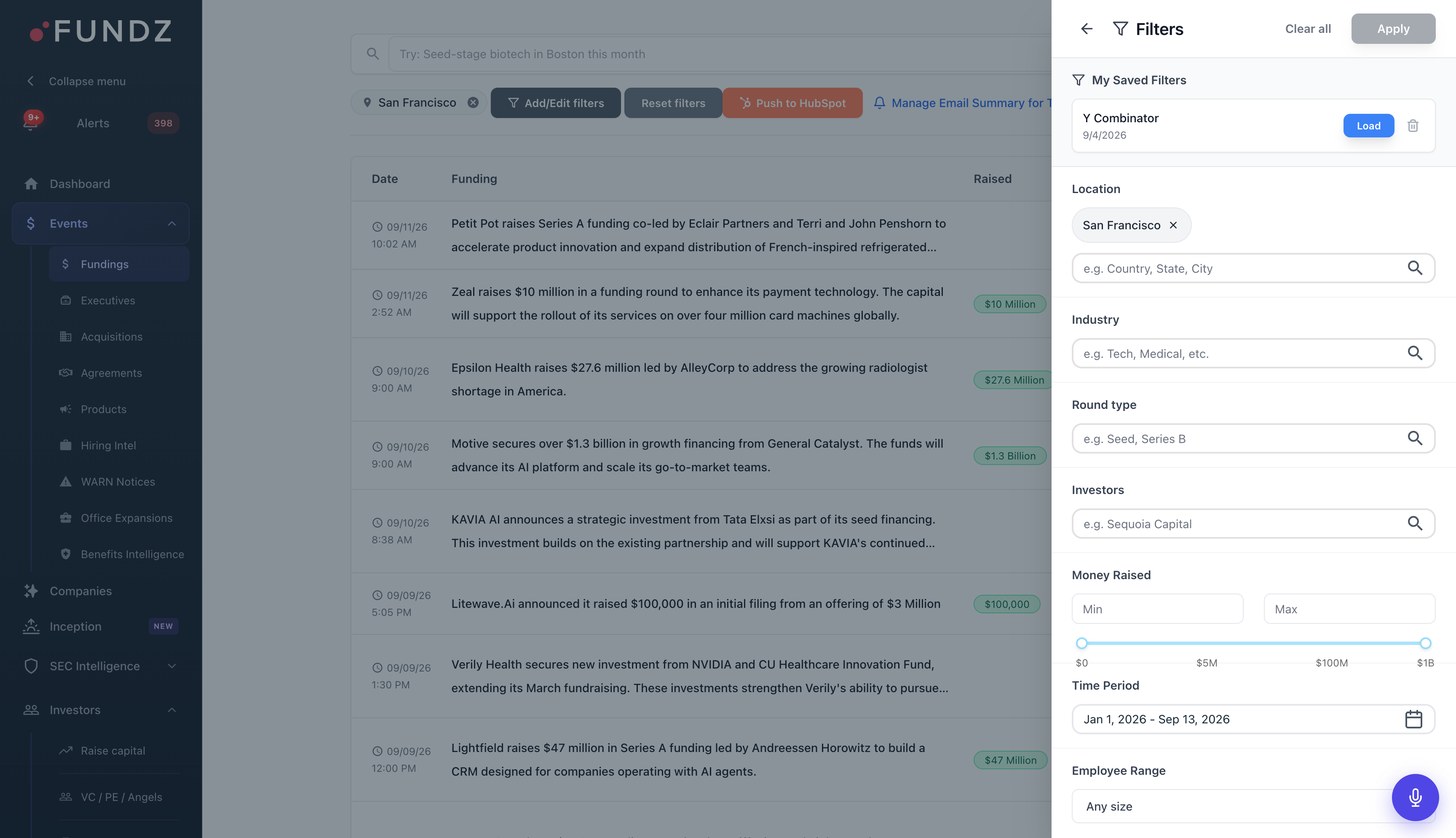The width and height of the screenshot is (1456, 838).
Task: Open Office Expansions in the sidebar
Action: click(118, 518)
